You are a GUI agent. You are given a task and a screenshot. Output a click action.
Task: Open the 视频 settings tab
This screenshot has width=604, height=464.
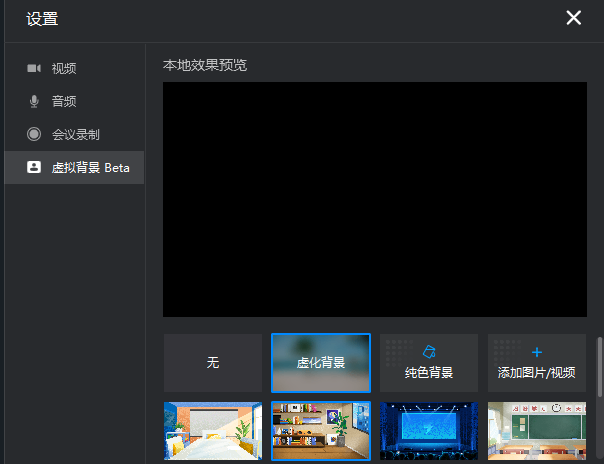pos(64,68)
